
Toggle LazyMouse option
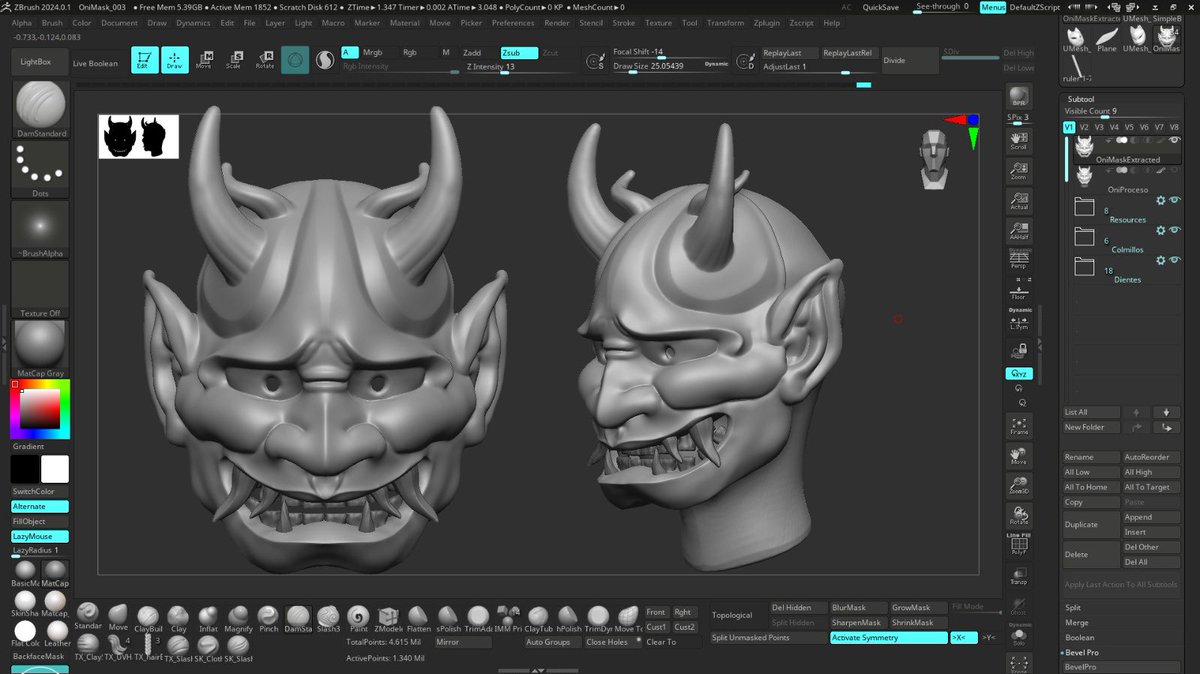tap(40, 536)
